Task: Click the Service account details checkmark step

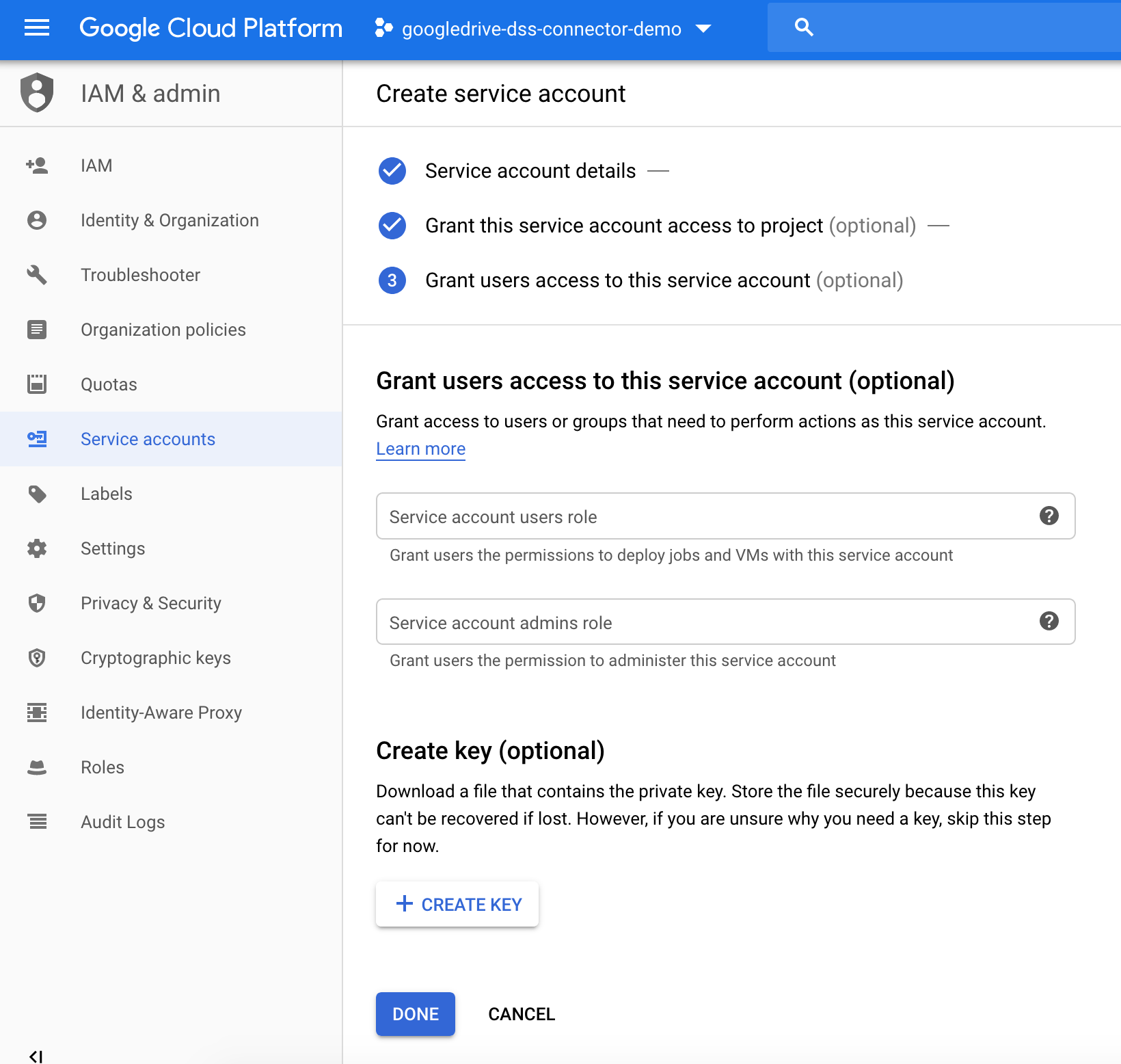Action: click(x=392, y=171)
